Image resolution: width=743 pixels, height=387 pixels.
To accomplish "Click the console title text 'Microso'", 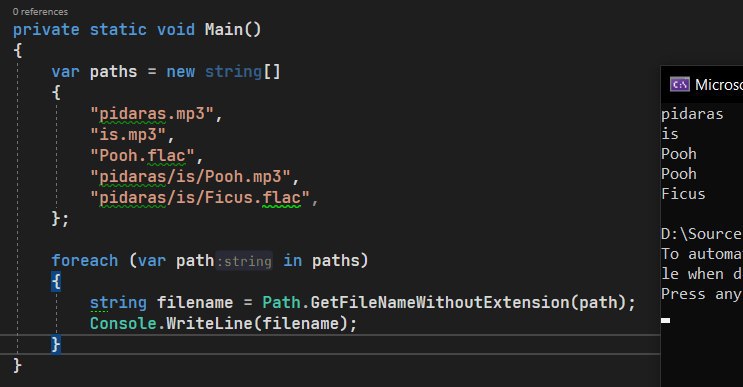I will pyautogui.click(x=719, y=85).
